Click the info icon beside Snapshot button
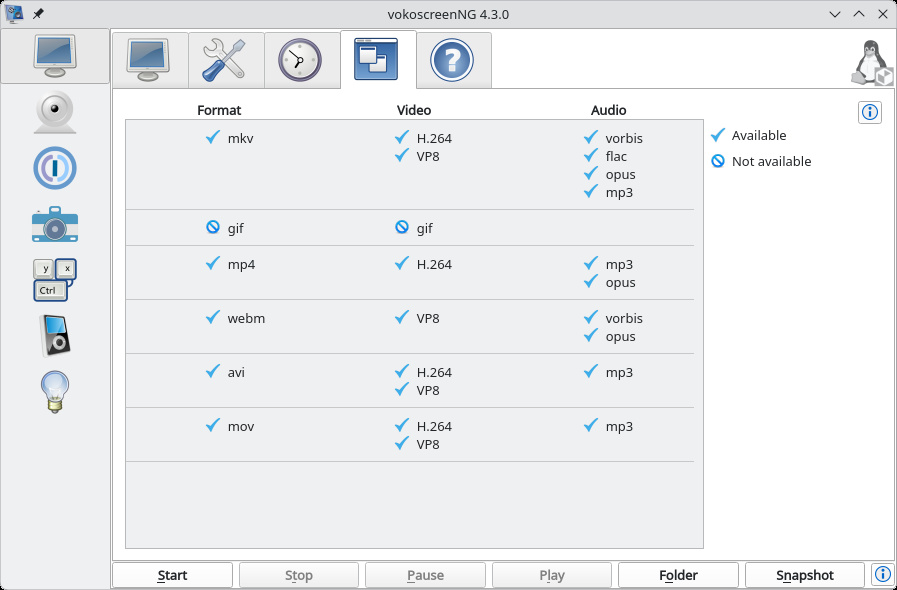 click(x=882, y=575)
